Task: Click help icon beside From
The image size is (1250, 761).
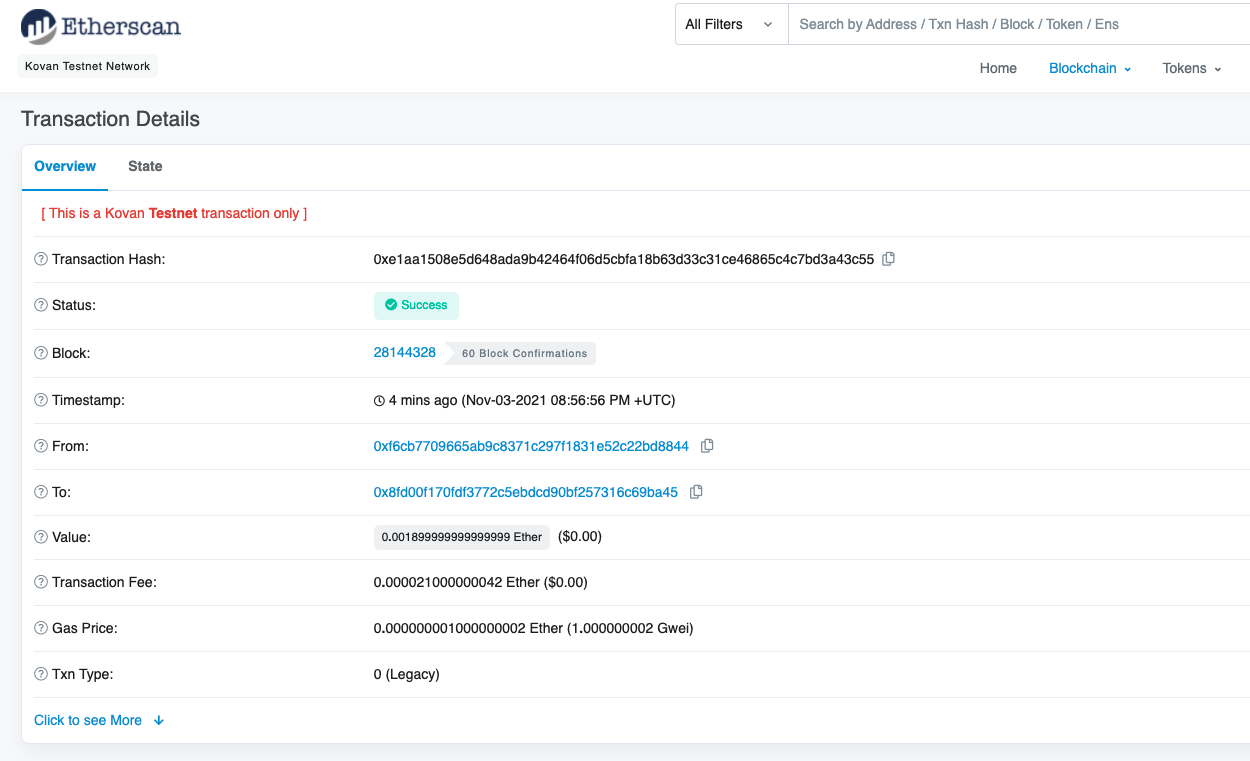Action: point(41,446)
